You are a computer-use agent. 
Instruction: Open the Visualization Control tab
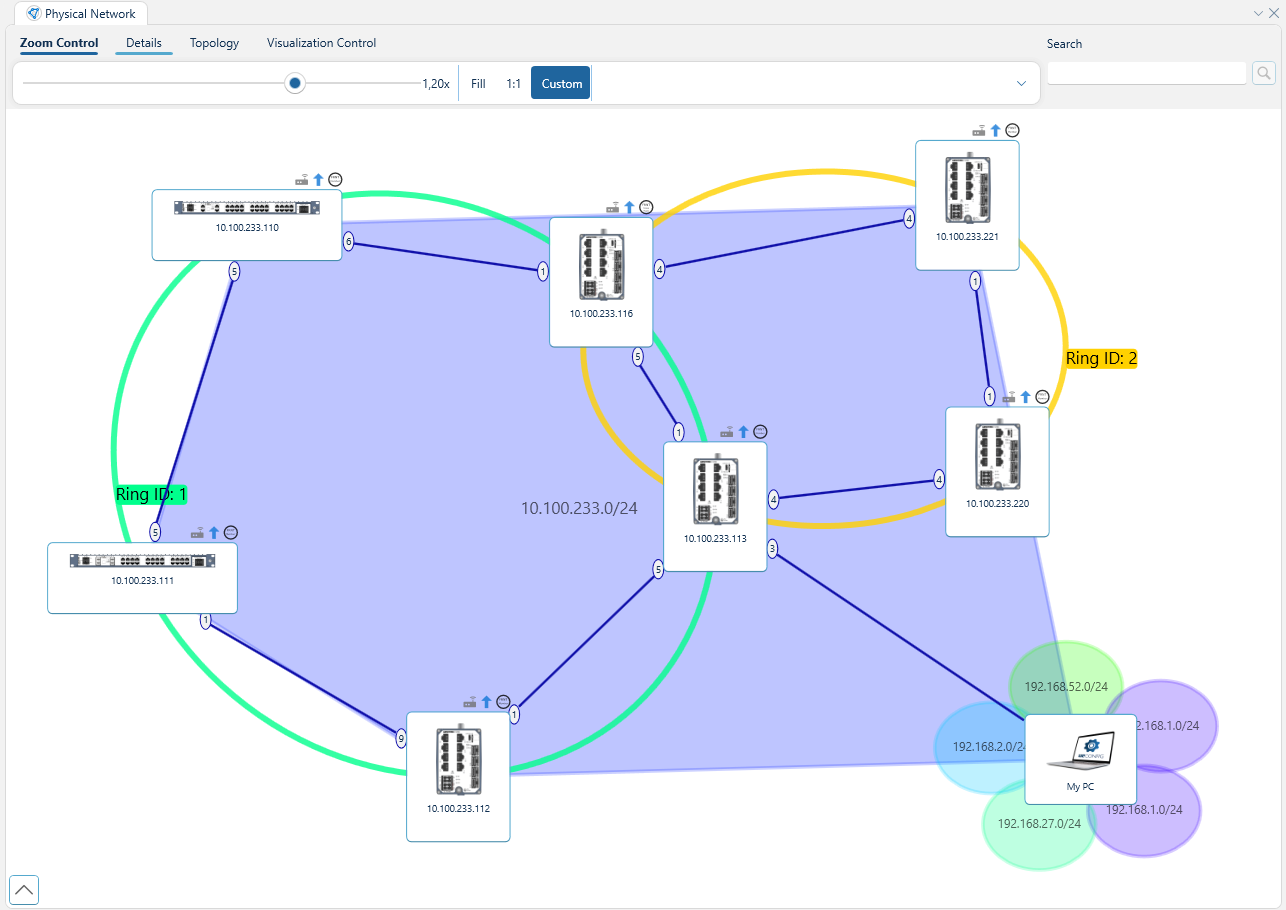click(321, 43)
